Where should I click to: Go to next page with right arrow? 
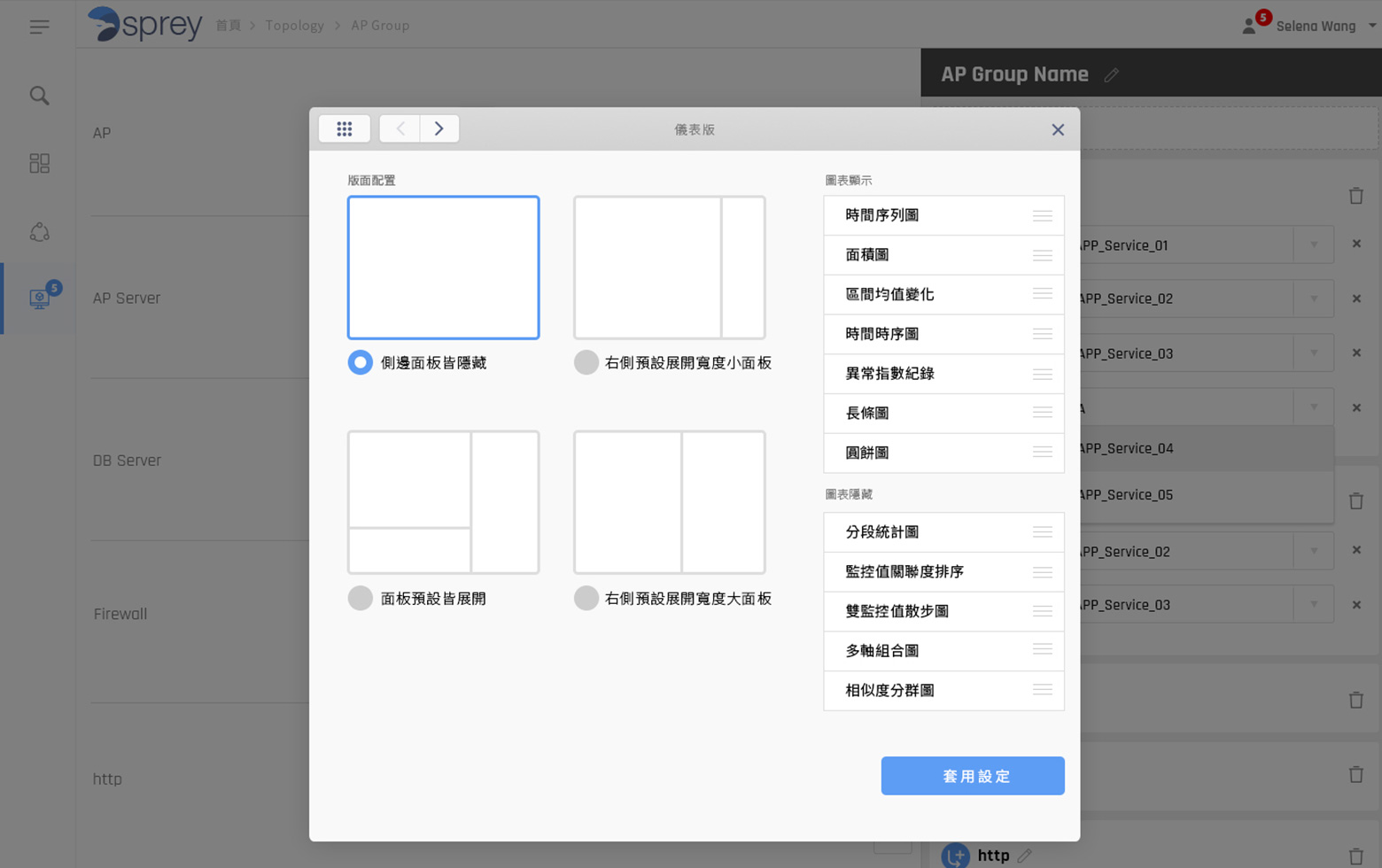(439, 129)
